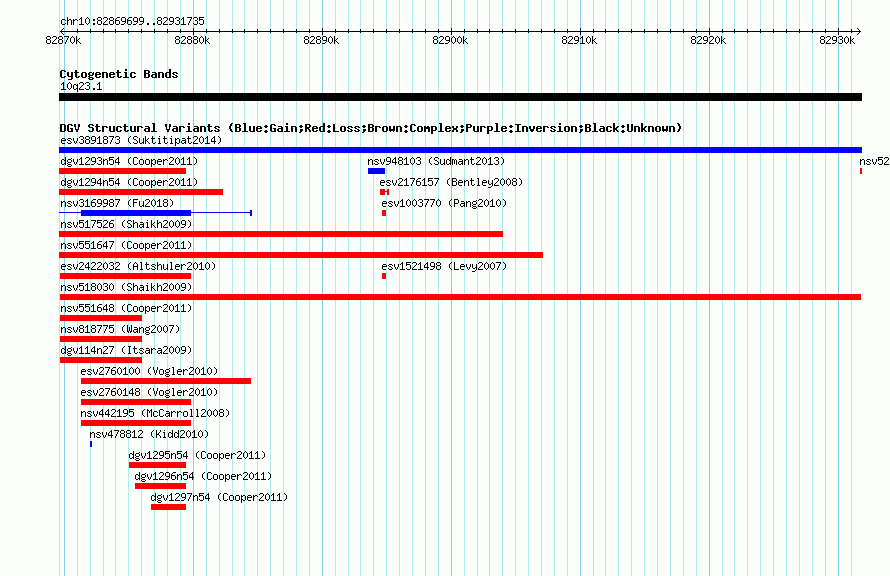Image resolution: width=890 pixels, height=576 pixels.
Task: Select dgv1297n54 (Cooper2011) label
Action: point(219,497)
